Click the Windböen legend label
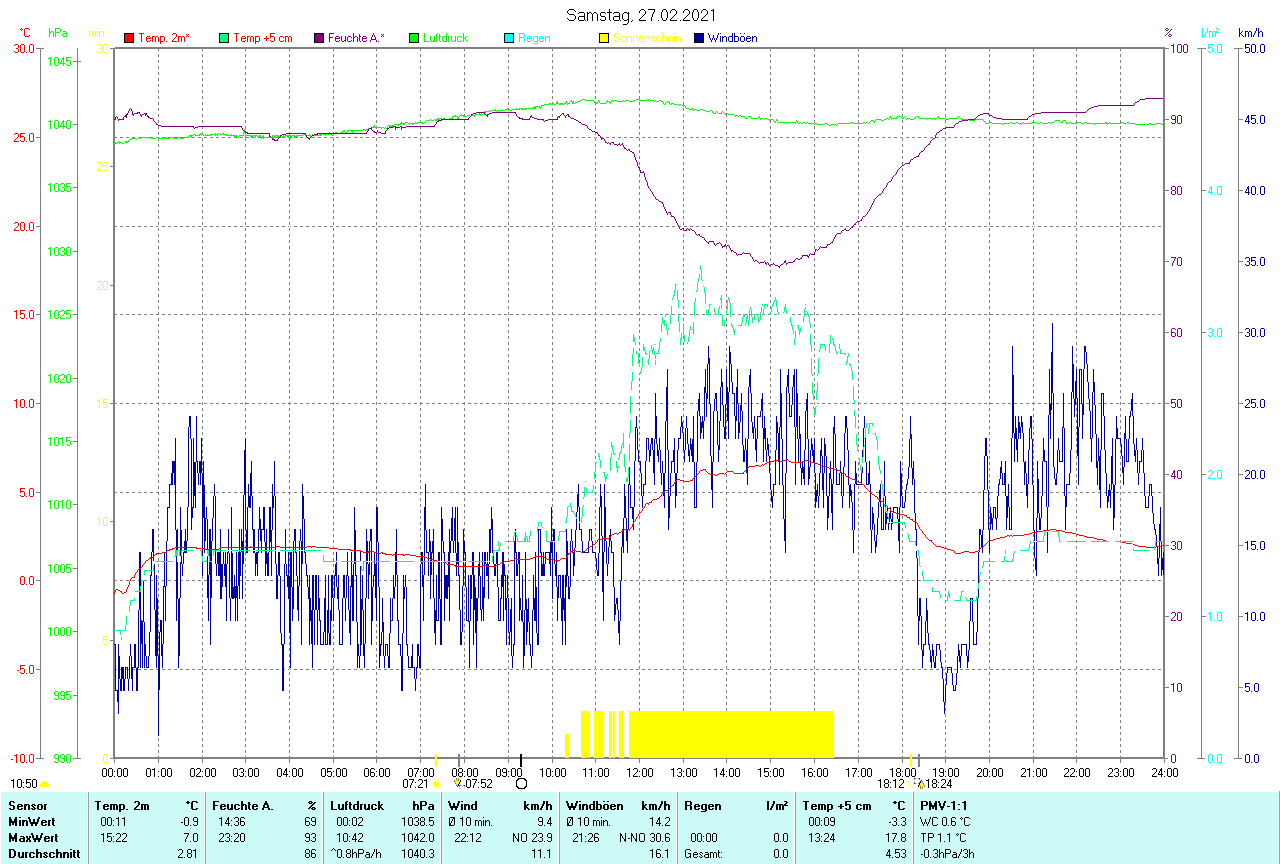Screen dimensions: 1280x864 (732, 38)
